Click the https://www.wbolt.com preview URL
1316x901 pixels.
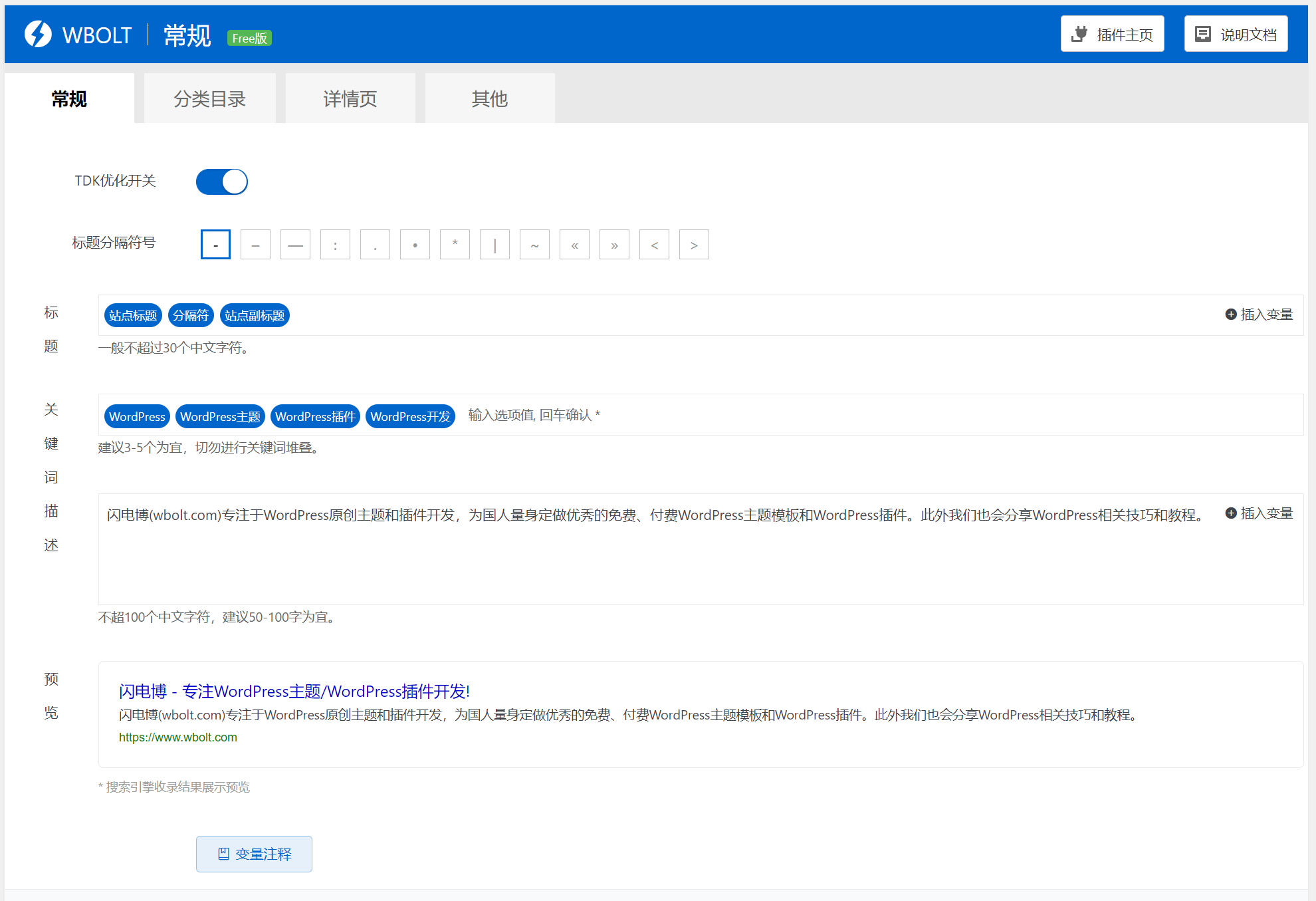pyautogui.click(x=177, y=737)
